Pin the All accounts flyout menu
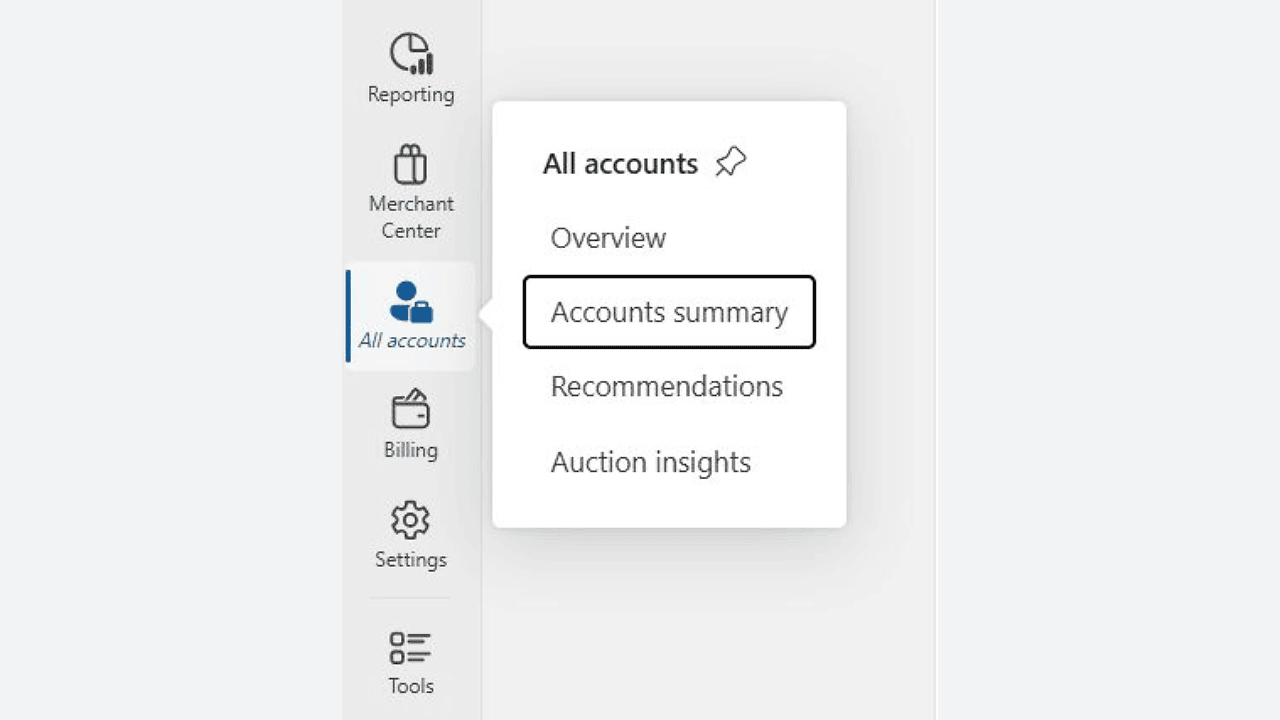 click(731, 162)
